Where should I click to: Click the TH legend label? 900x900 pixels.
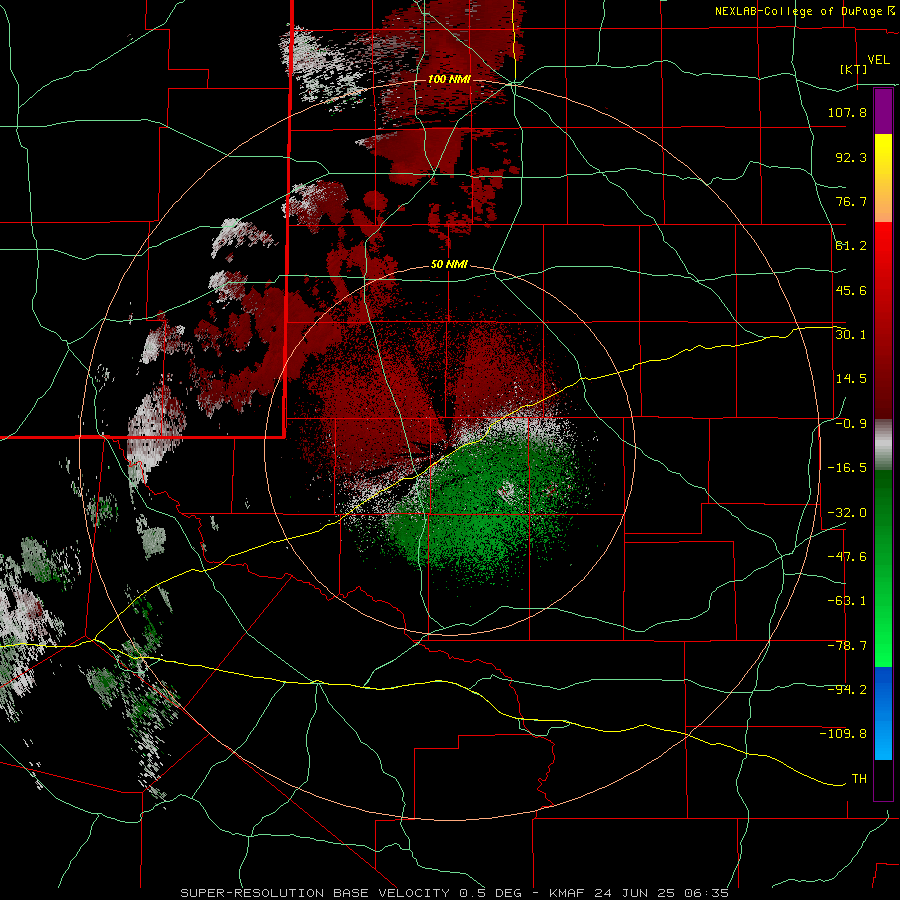pos(859,779)
